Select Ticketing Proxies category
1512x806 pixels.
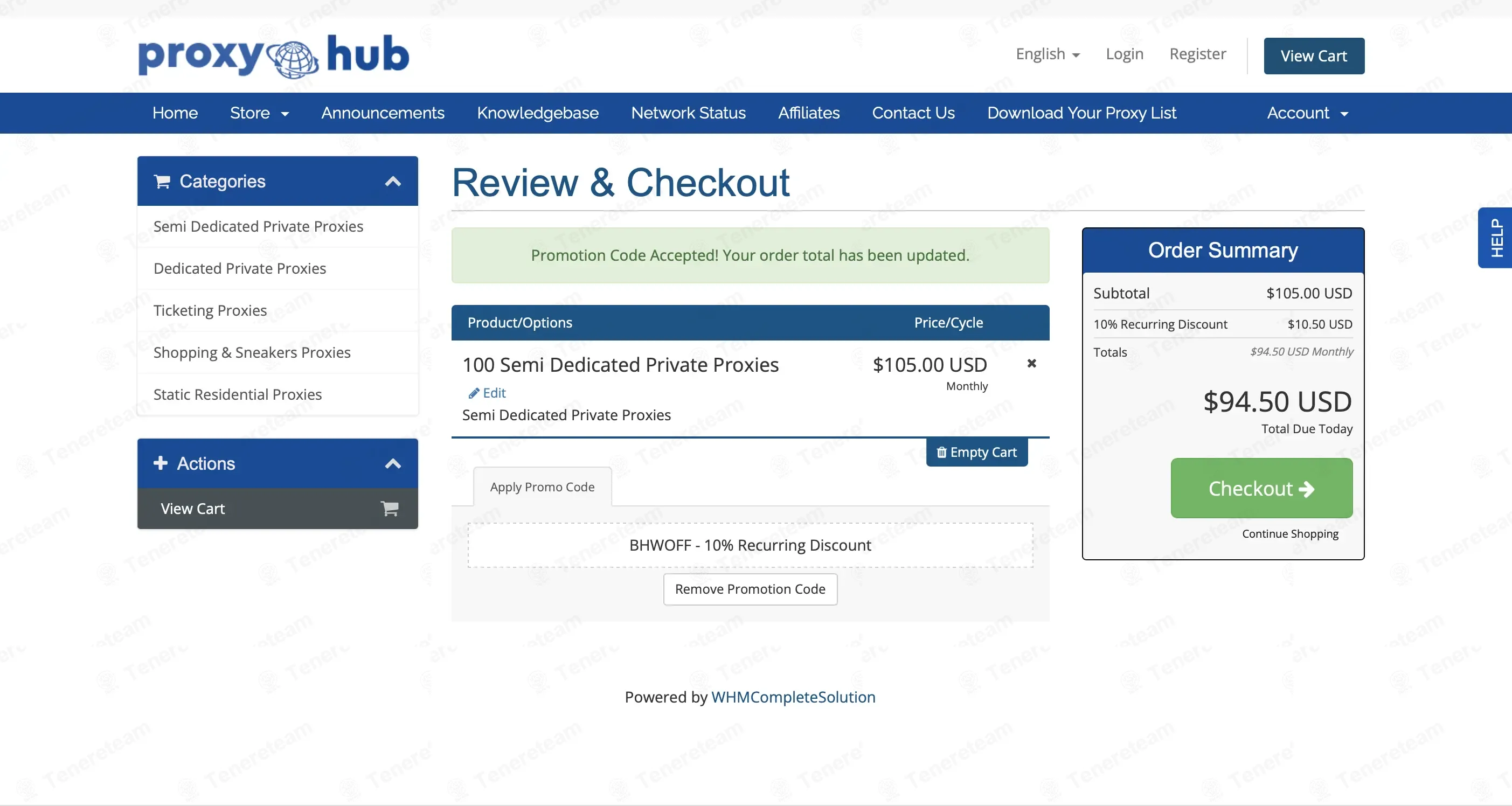point(278,310)
